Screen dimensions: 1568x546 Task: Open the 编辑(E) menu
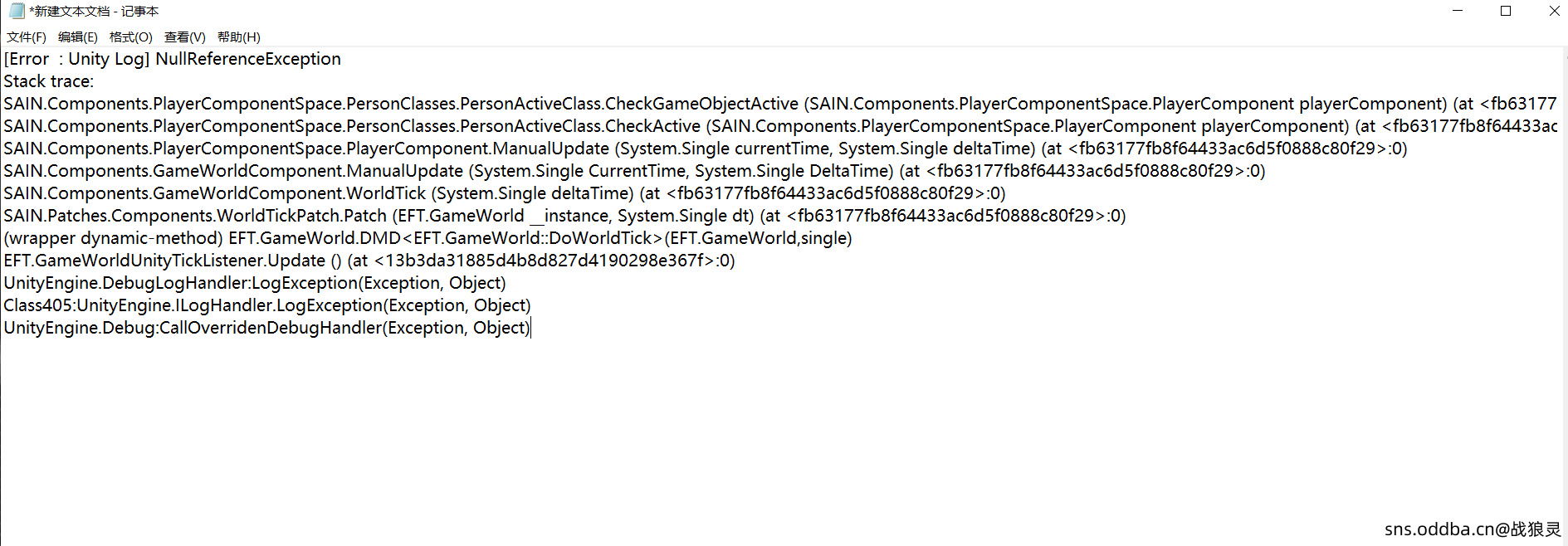[x=78, y=37]
